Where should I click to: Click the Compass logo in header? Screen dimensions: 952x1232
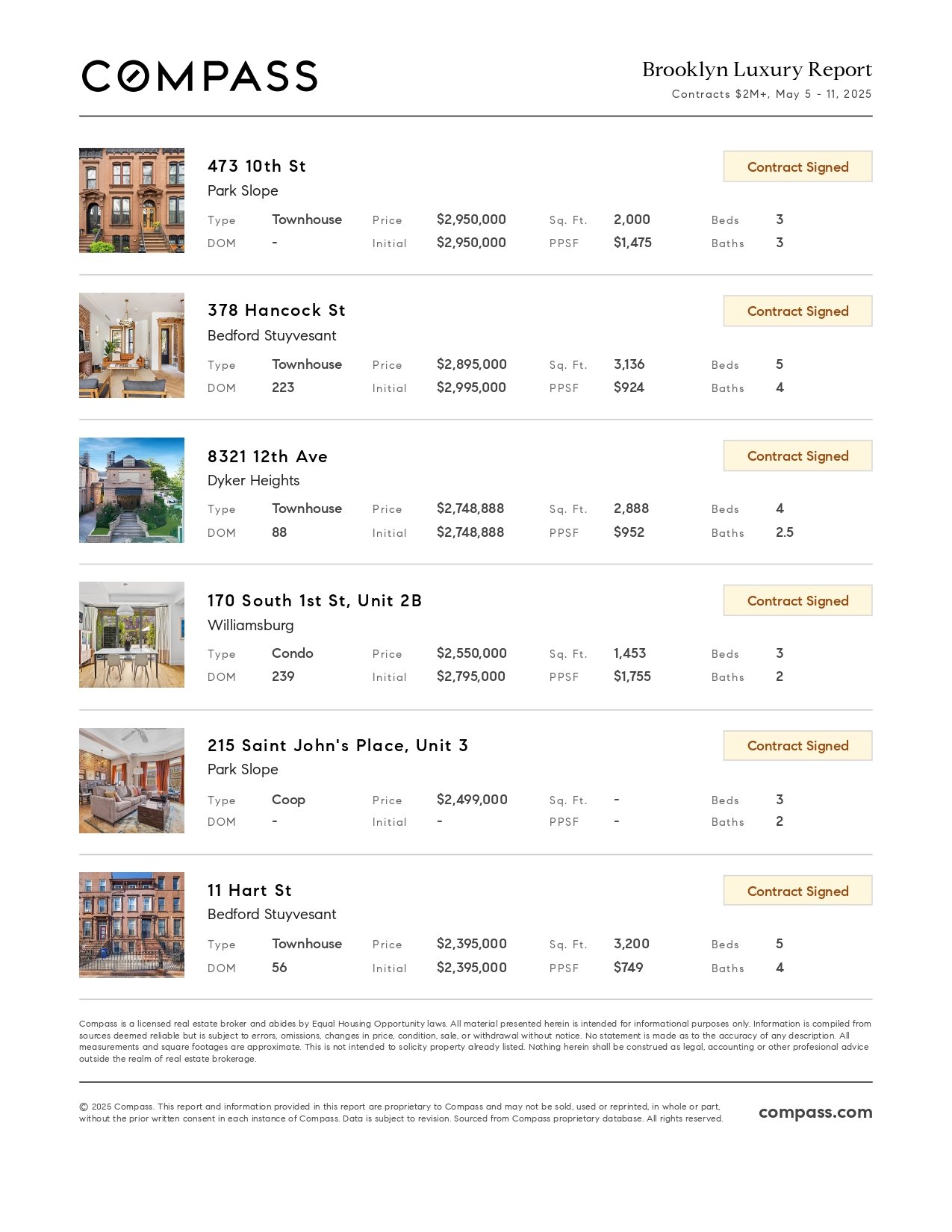tap(199, 76)
